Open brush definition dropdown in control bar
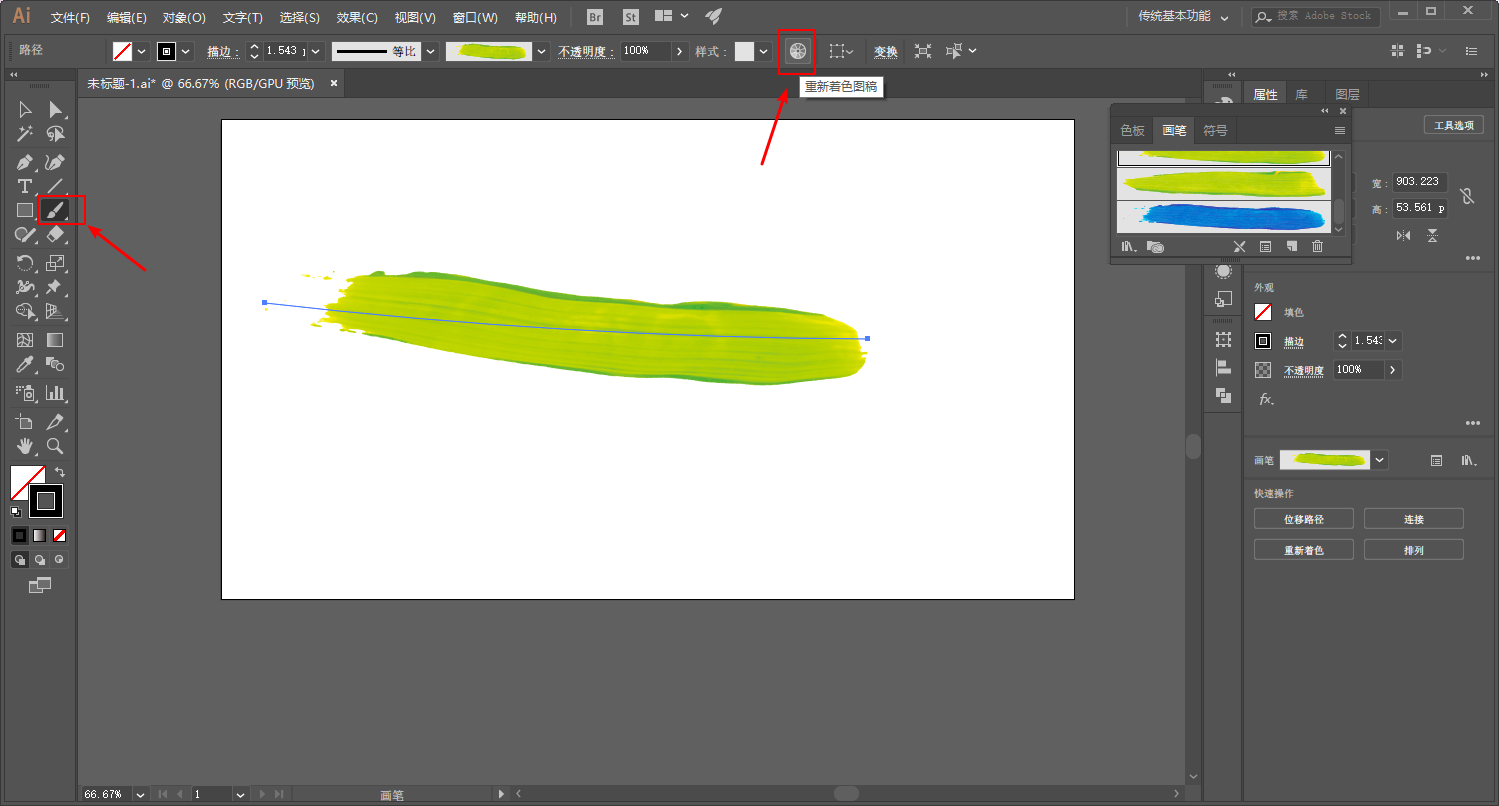The width and height of the screenshot is (1499, 806). tap(542, 51)
